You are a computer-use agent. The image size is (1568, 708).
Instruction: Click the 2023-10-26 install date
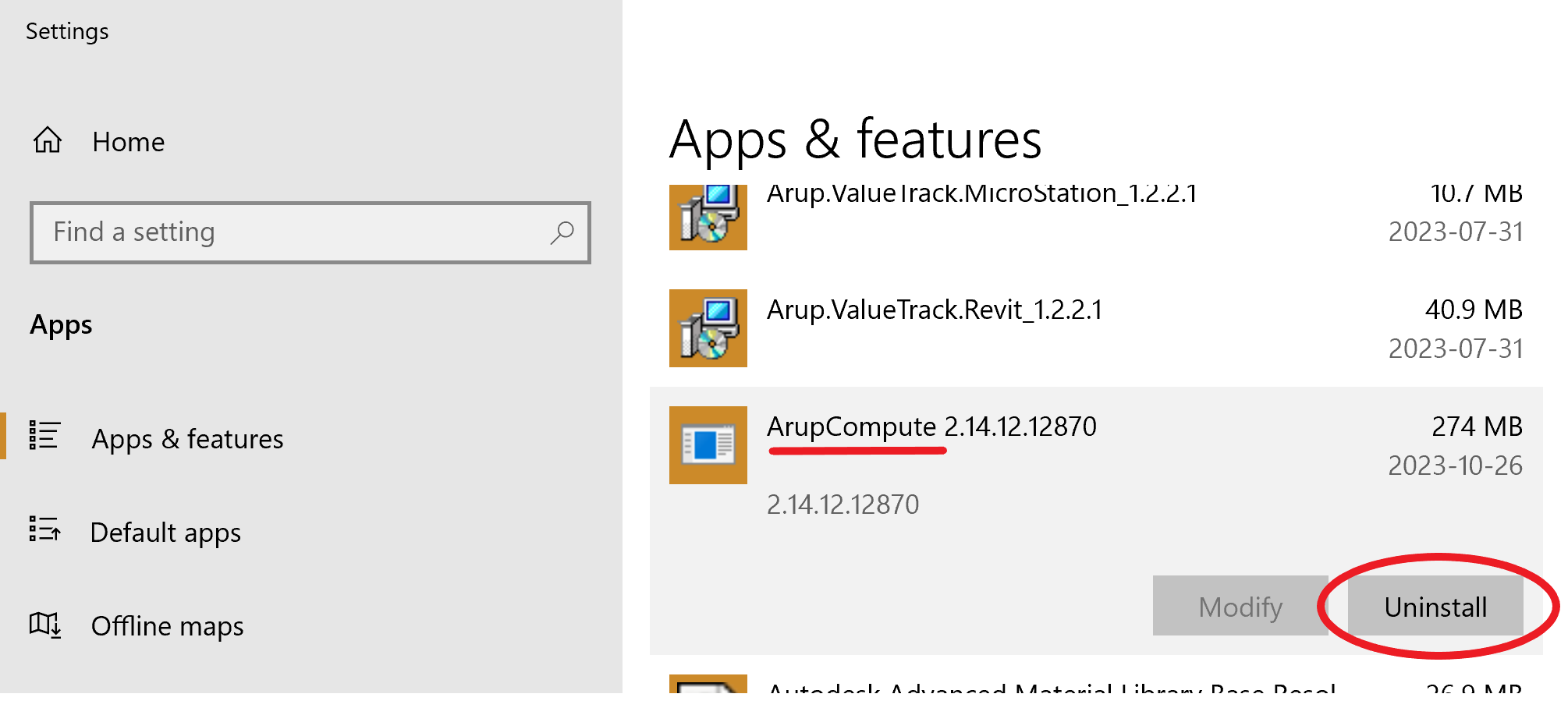[1455, 466]
